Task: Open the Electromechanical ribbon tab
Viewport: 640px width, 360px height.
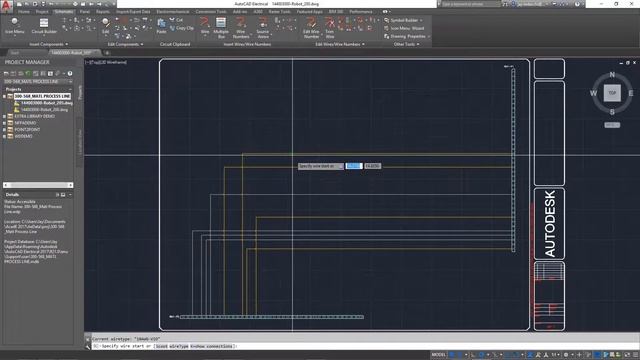Action: (x=173, y=11)
